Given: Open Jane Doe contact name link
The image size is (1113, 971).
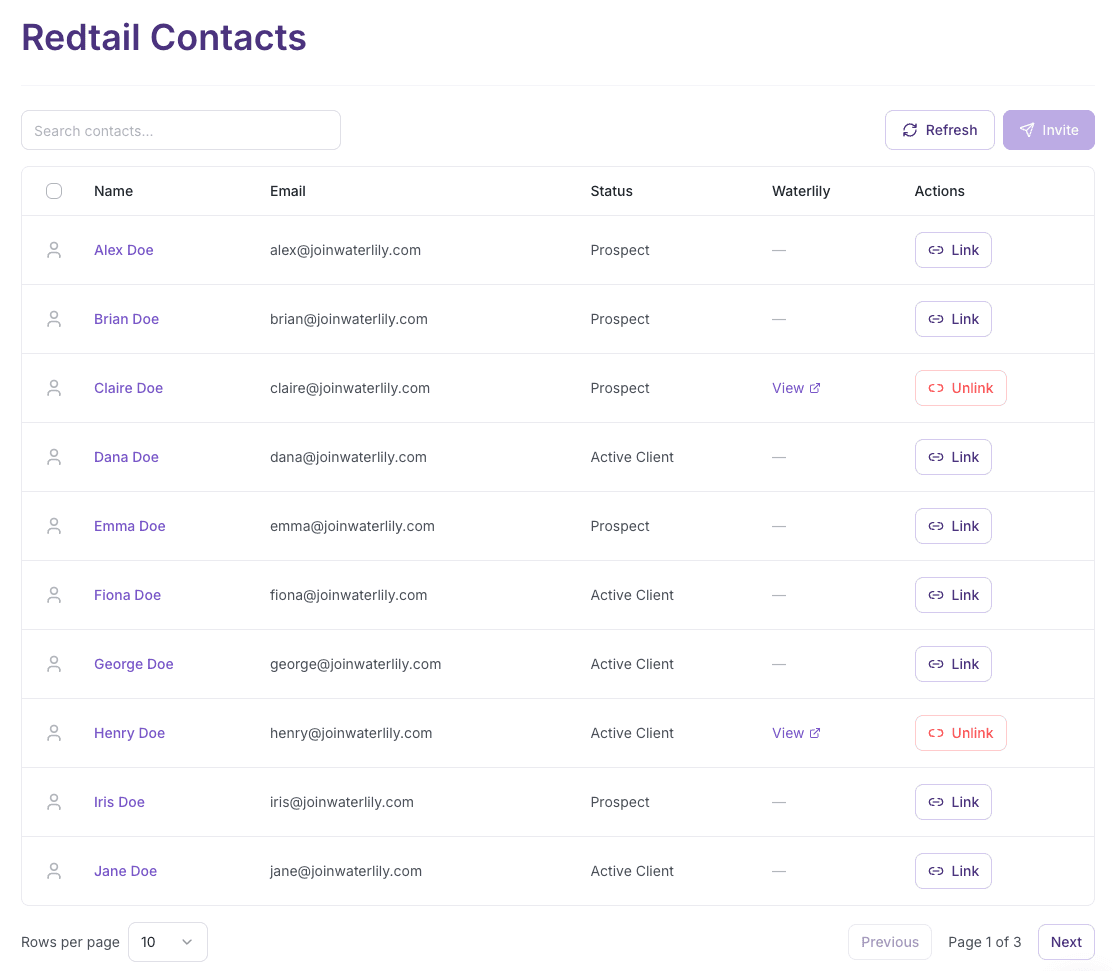Looking at the screenshot, I should (125, 871).
